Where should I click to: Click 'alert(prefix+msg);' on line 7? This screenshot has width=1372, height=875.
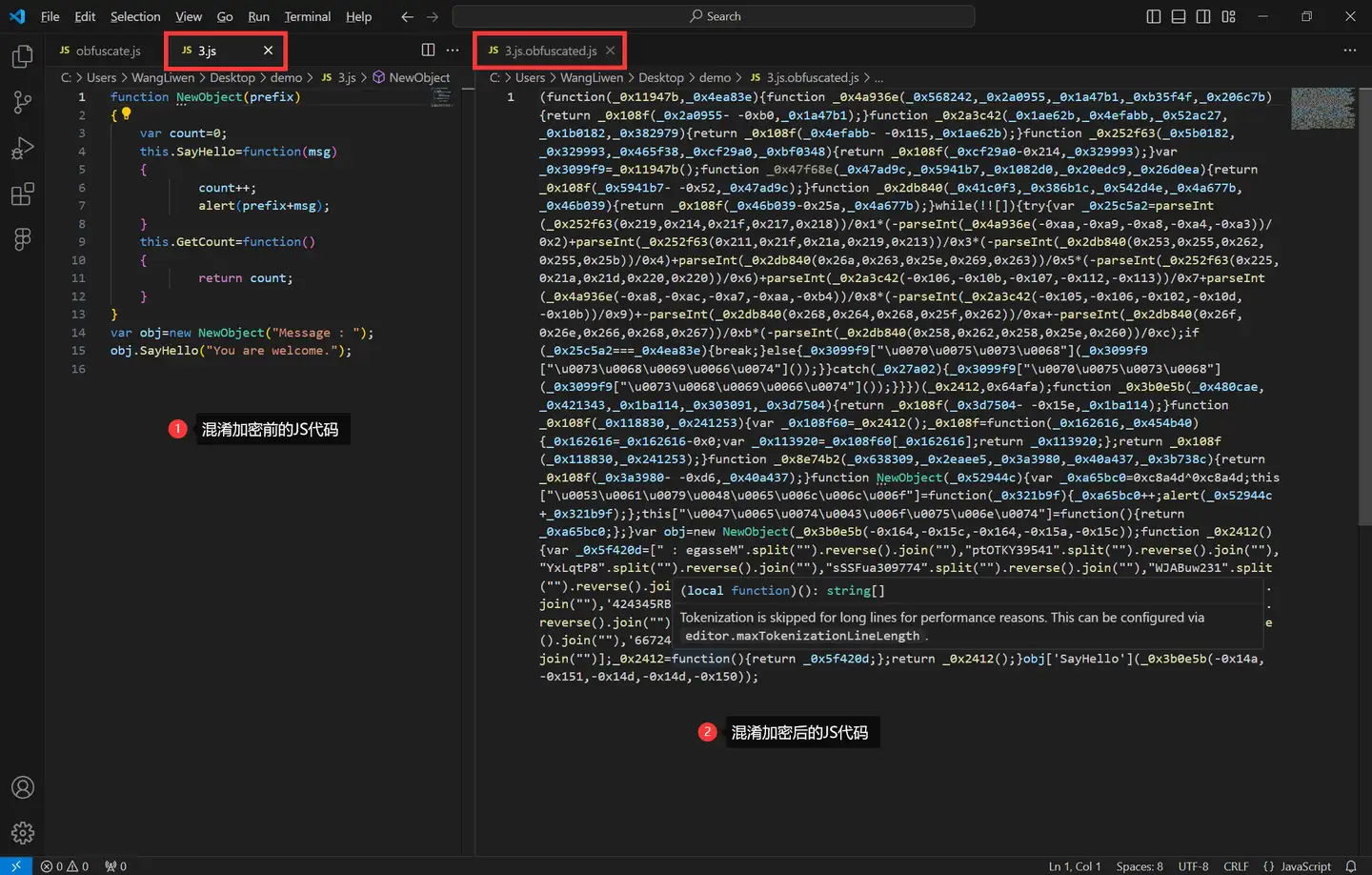[x=264, y=206]
